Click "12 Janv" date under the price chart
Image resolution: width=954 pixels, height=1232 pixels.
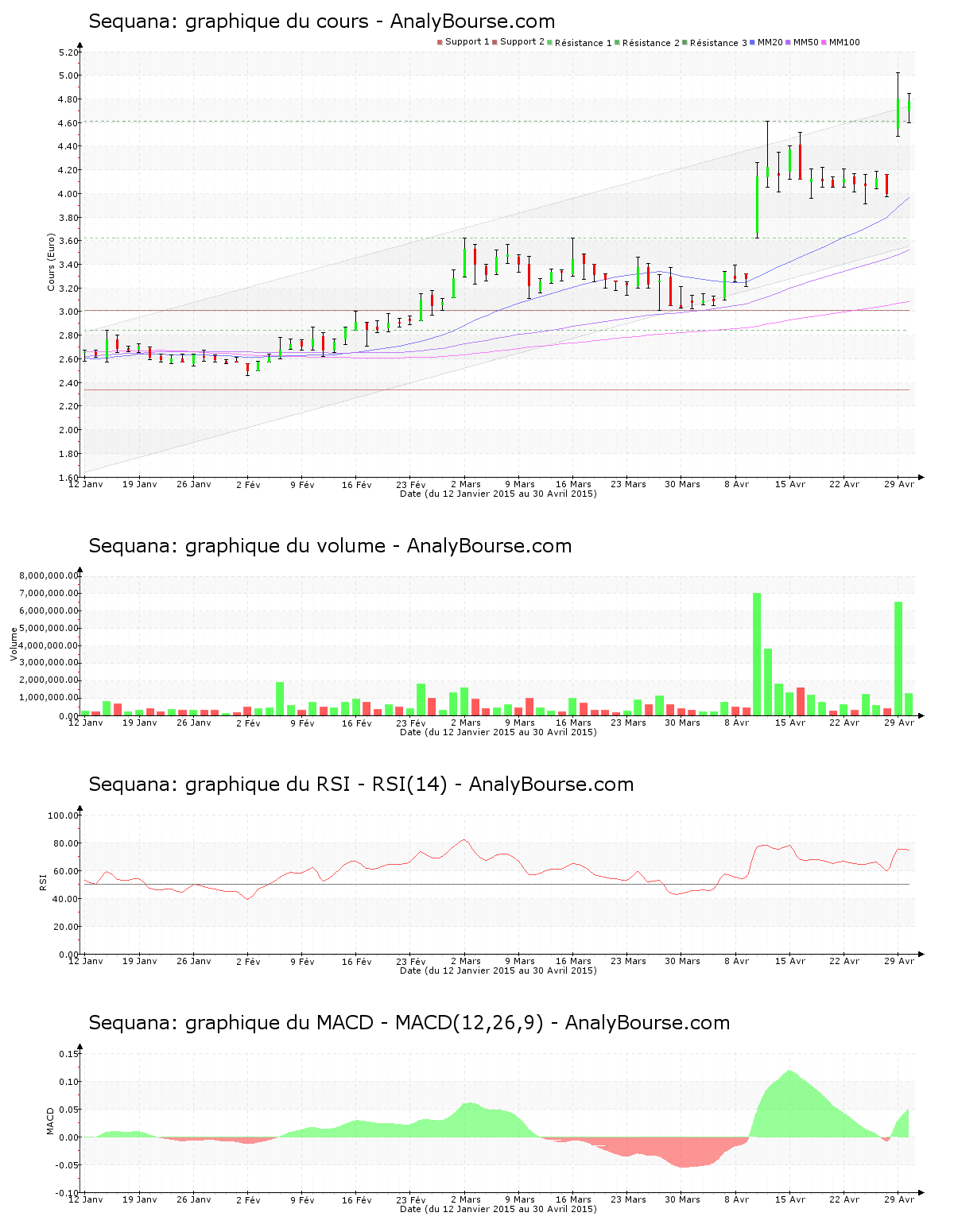click(x=86, y=484)
